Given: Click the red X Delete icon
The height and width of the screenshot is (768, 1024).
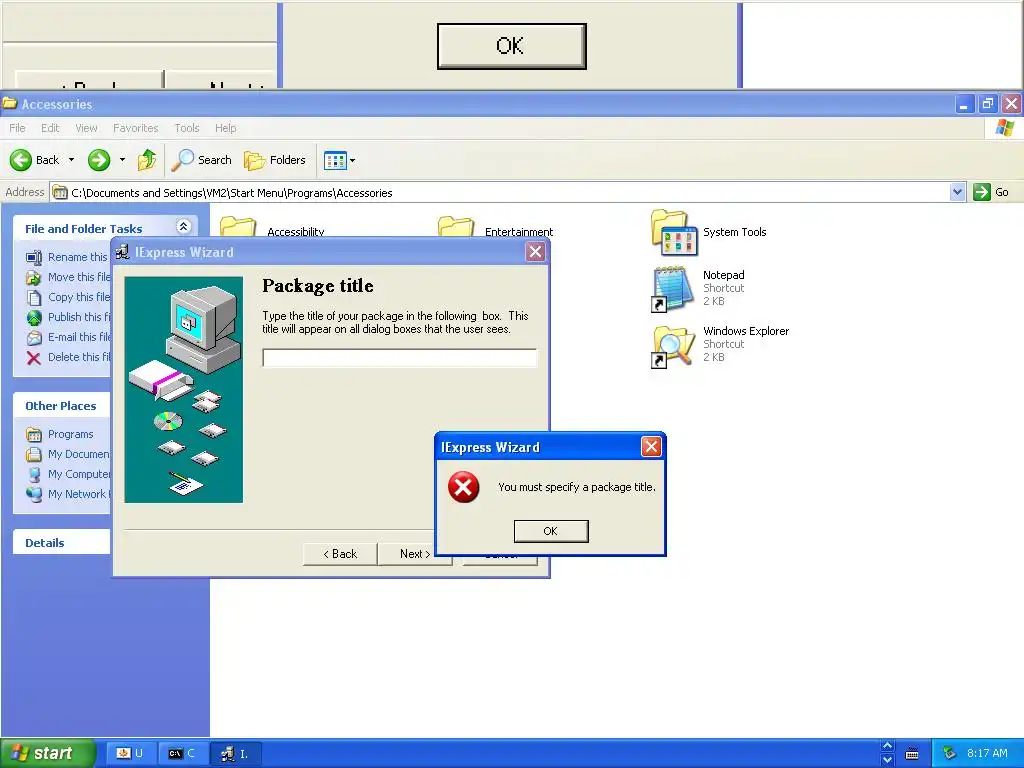Looking at the screenshot, I should pos(34,357).
